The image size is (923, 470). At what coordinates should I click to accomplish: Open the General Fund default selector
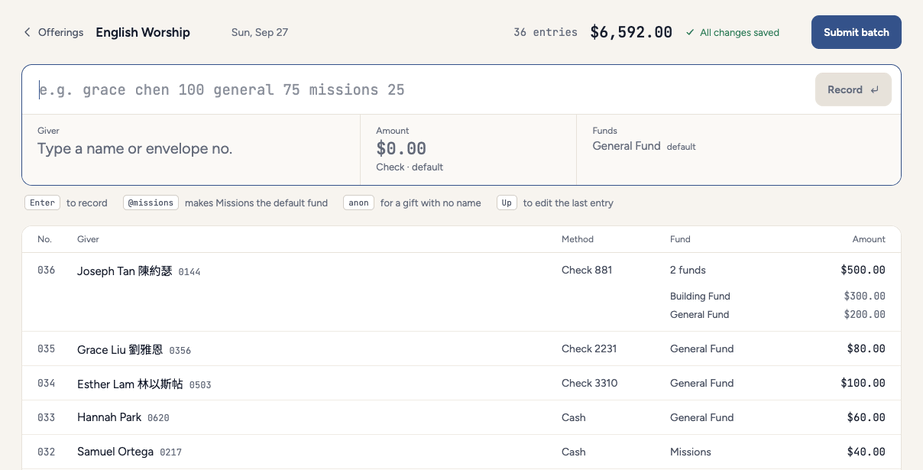pos(644,146)
